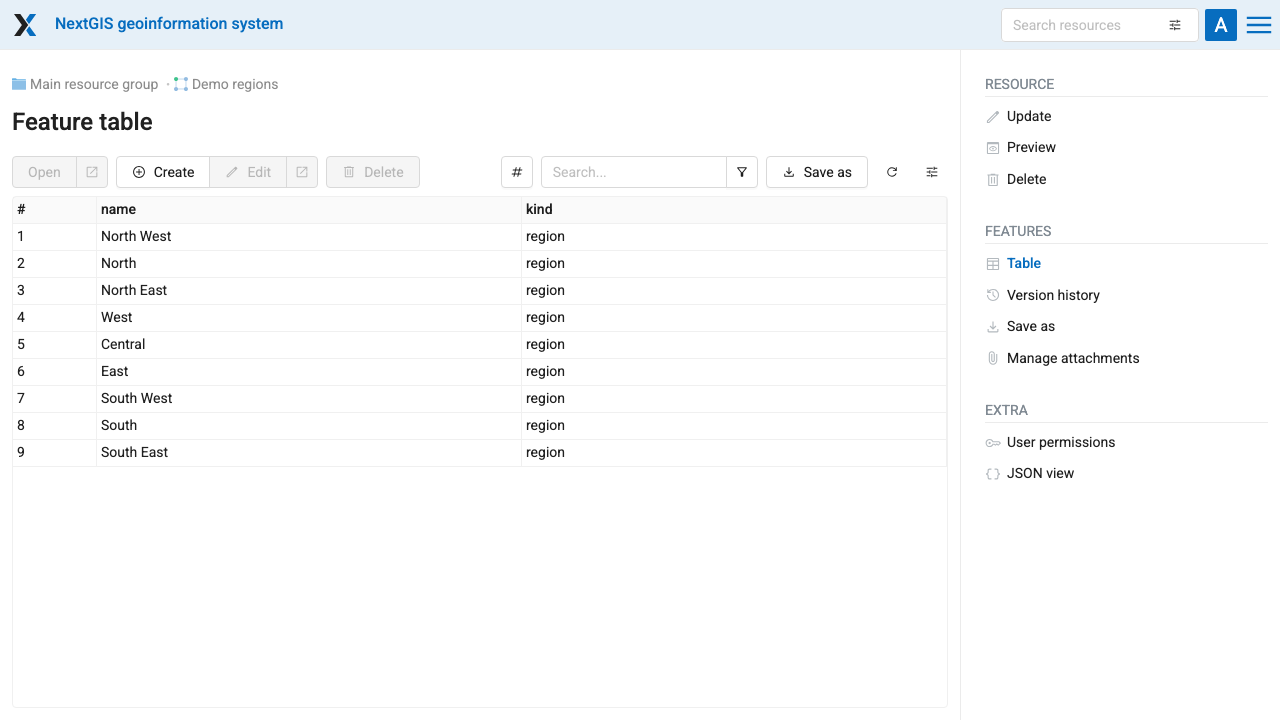Select the Central row

tap(480, 345)
